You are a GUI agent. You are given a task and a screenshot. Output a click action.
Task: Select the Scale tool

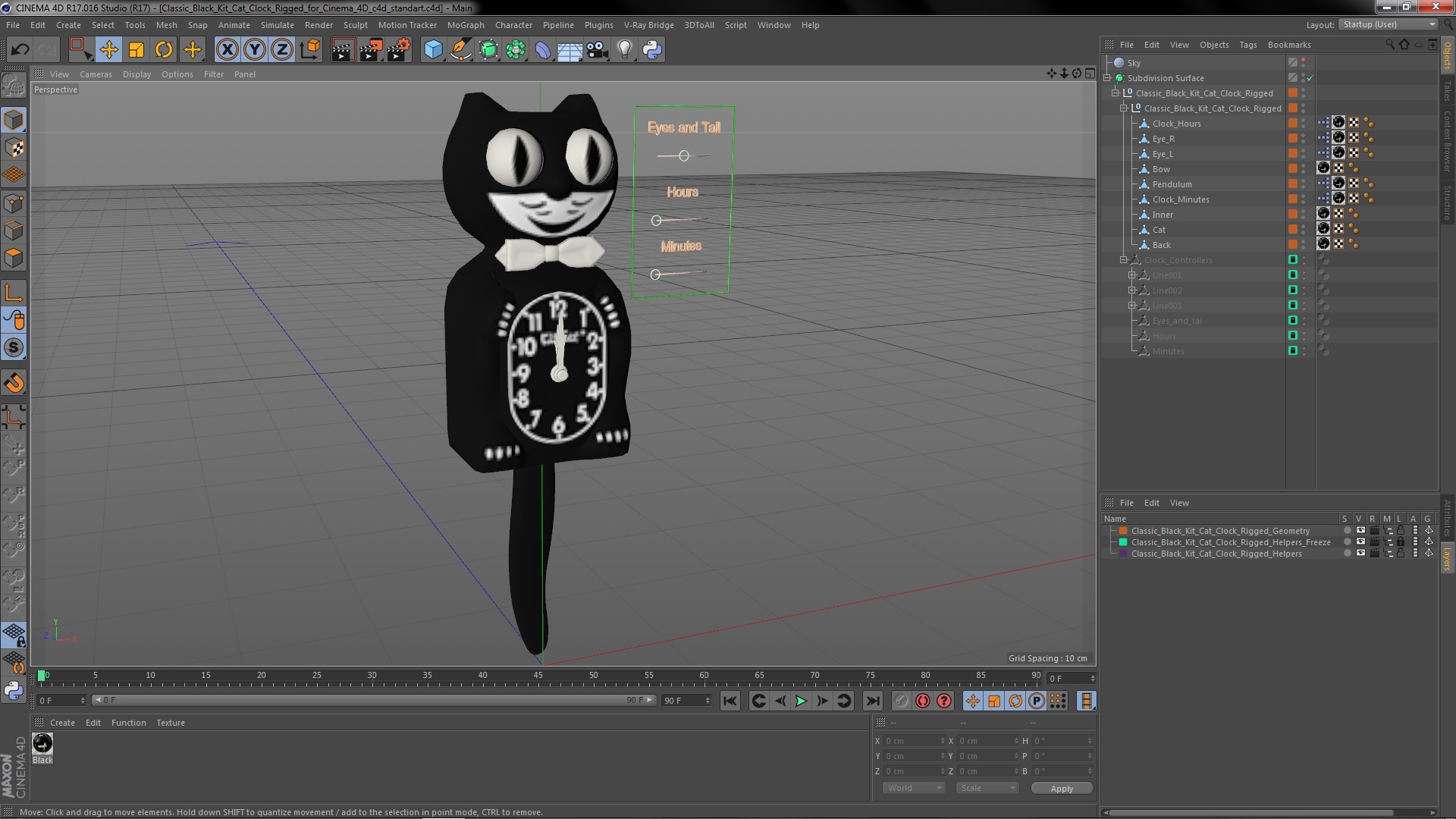136,50
